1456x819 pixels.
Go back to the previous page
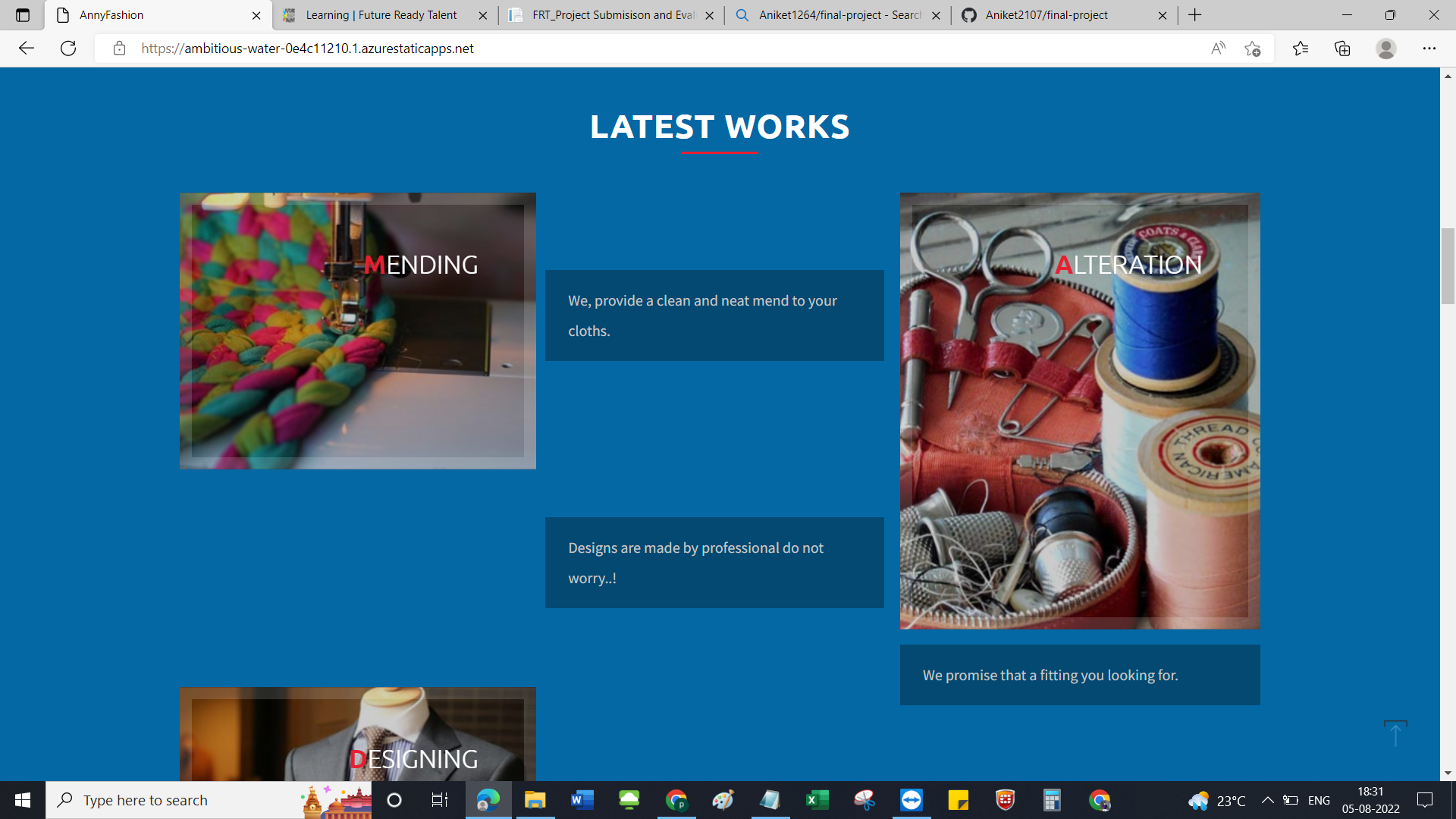pyautogui.click(x=27, y=49)
